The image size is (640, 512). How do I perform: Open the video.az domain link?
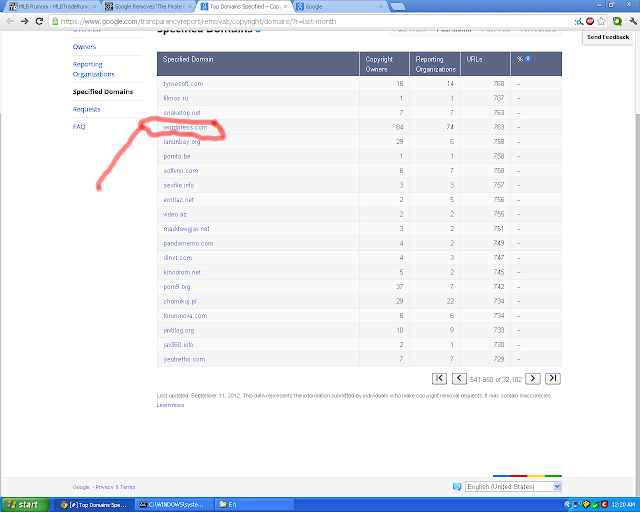(175, 214)
